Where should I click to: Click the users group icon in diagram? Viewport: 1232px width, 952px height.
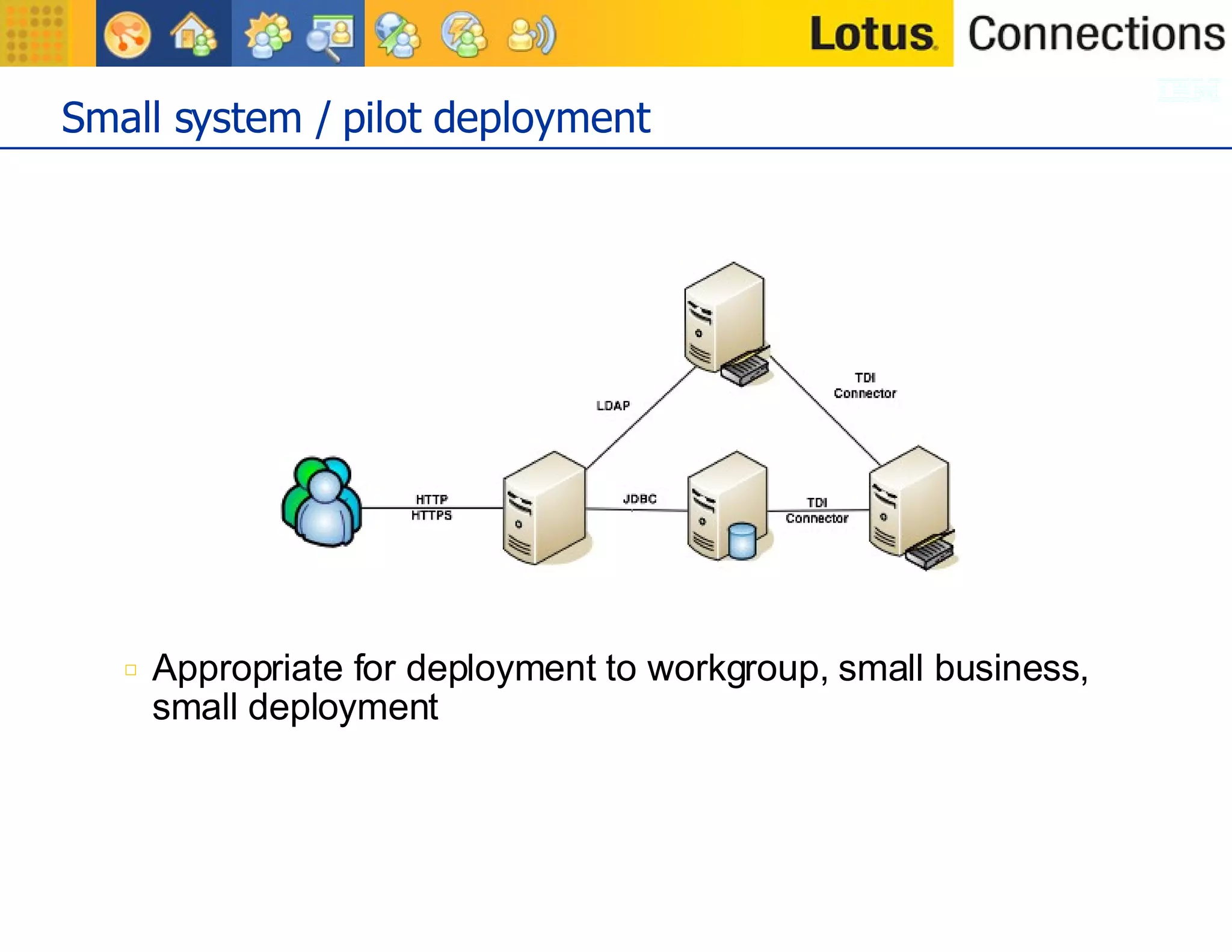click(322, 502)
